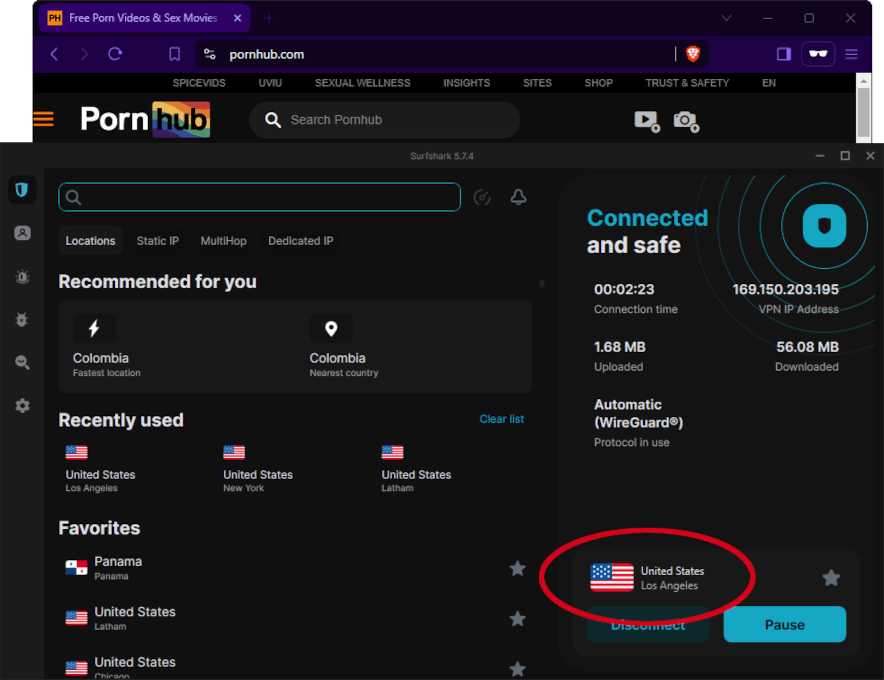The width and height of the screenshot is (884, 680).
Task: Switch to the MultiHop tab
Action: 223,241
